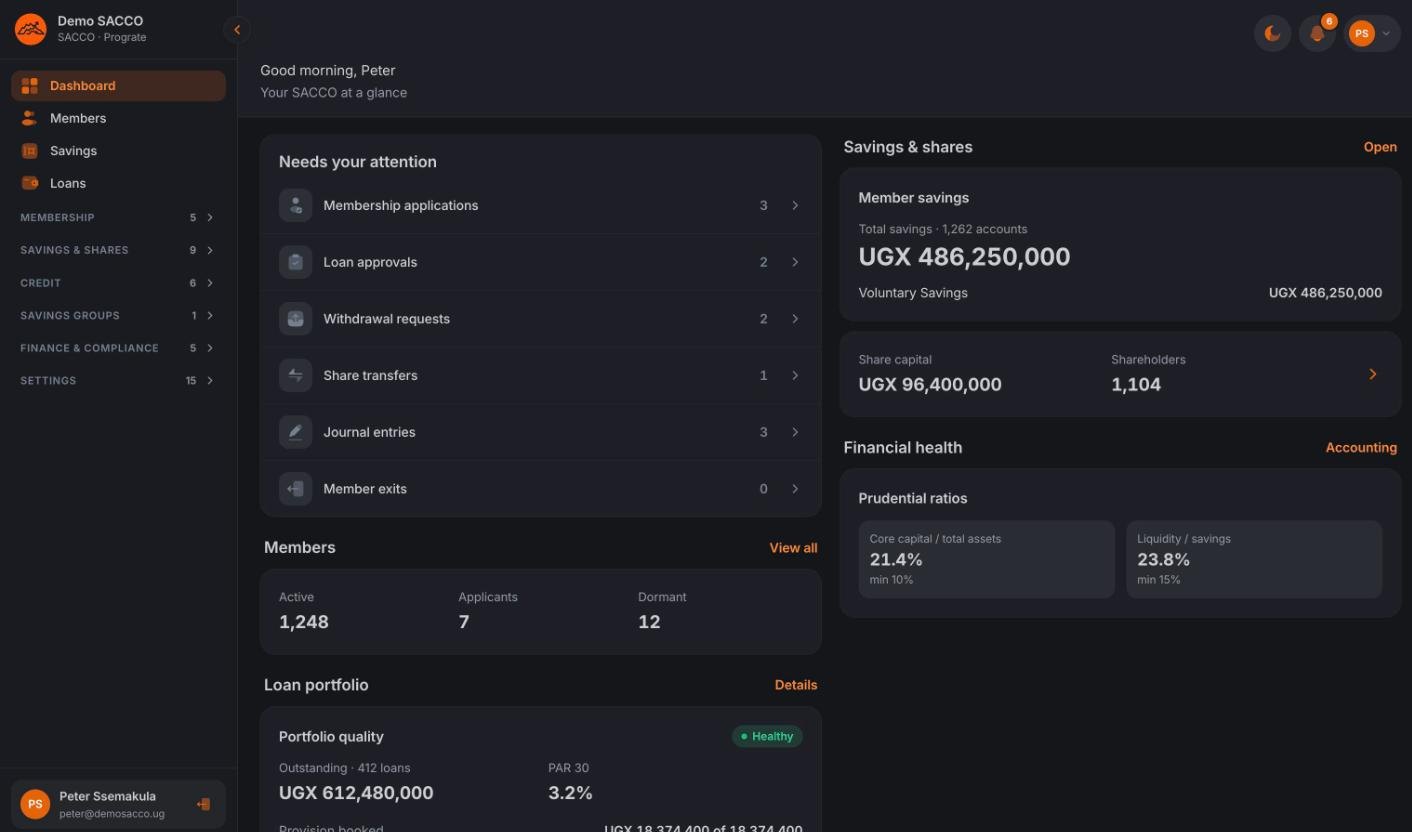Open Loans in the sidebar
The width and height of the screenshot is (1412, 832).
[x=118, y=183]
